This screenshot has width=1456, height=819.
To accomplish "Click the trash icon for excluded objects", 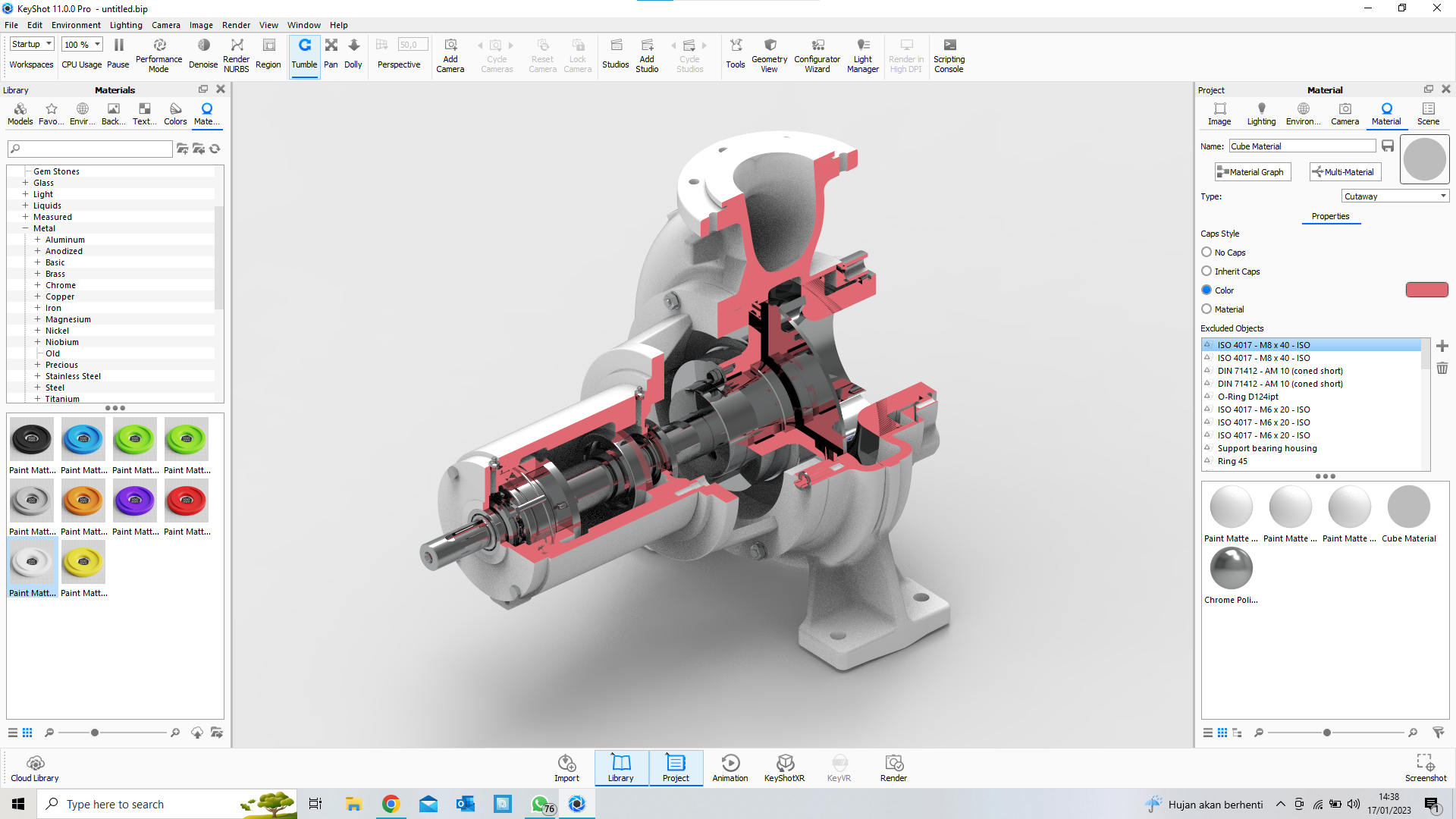I will [x=1442, y=369].
